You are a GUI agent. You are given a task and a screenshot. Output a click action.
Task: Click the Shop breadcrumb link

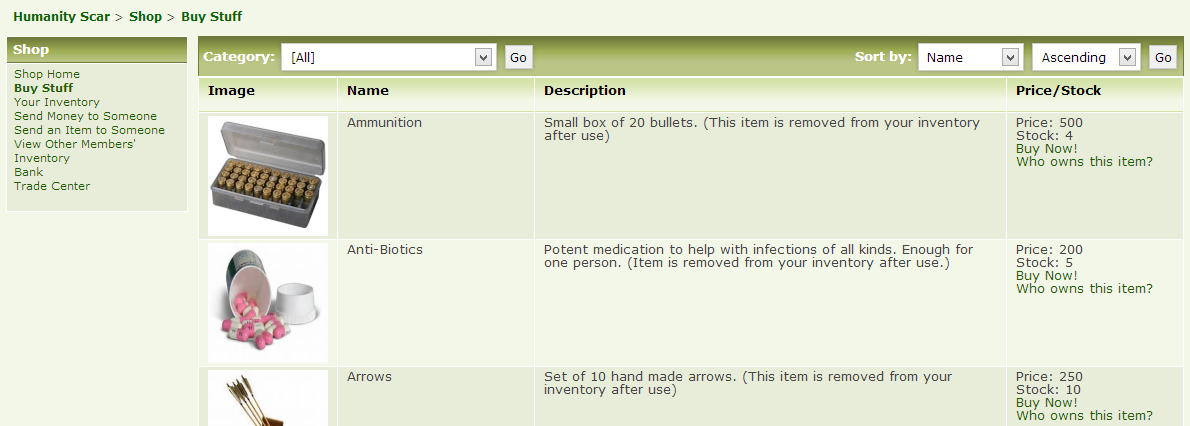145,17
